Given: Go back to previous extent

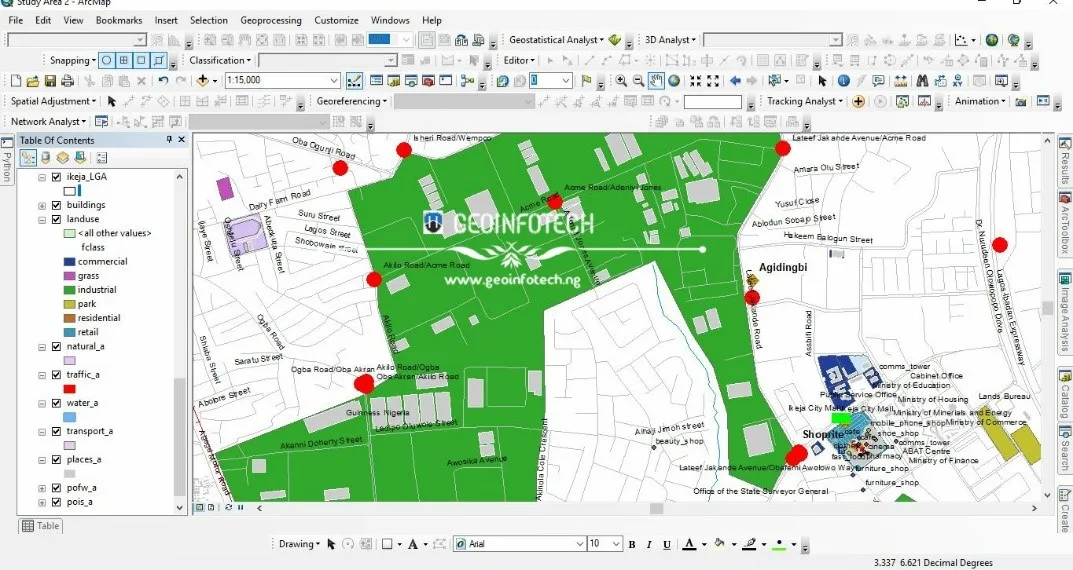Looking at the screenshot, I should (x=735, y=81).
